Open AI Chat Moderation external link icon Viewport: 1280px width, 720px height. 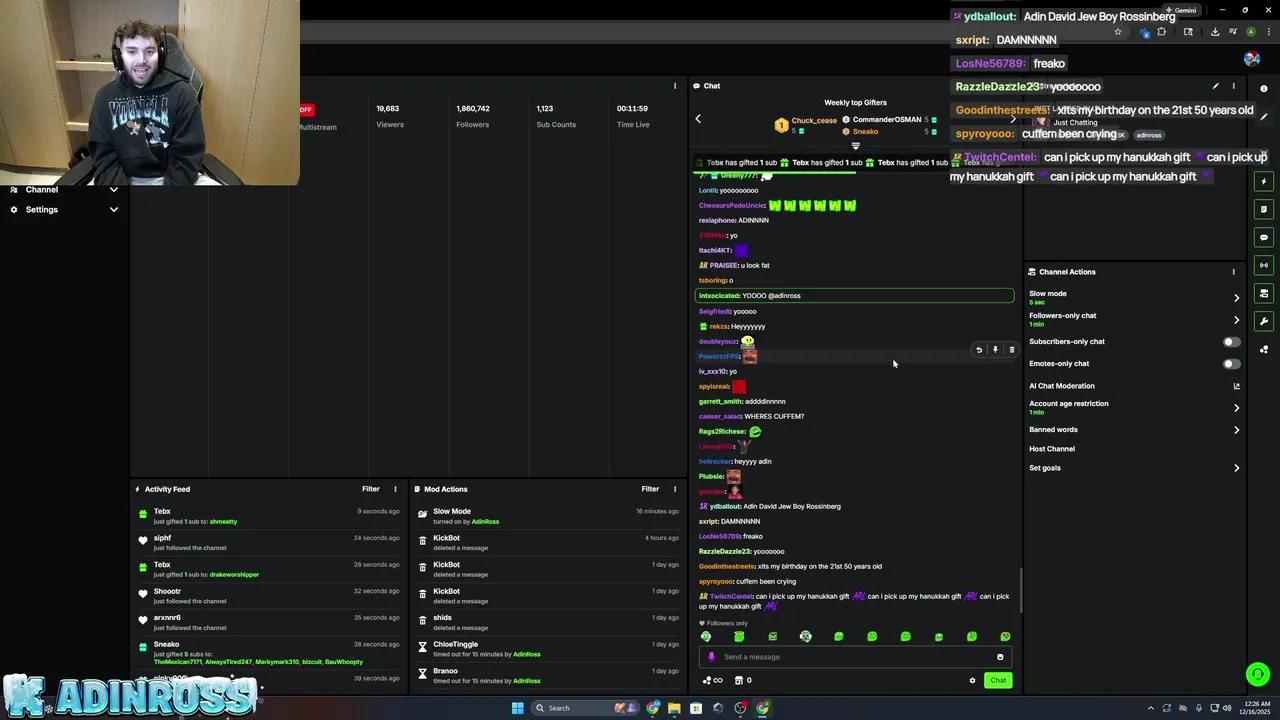pyautogui.click(x=1236, y=386)
